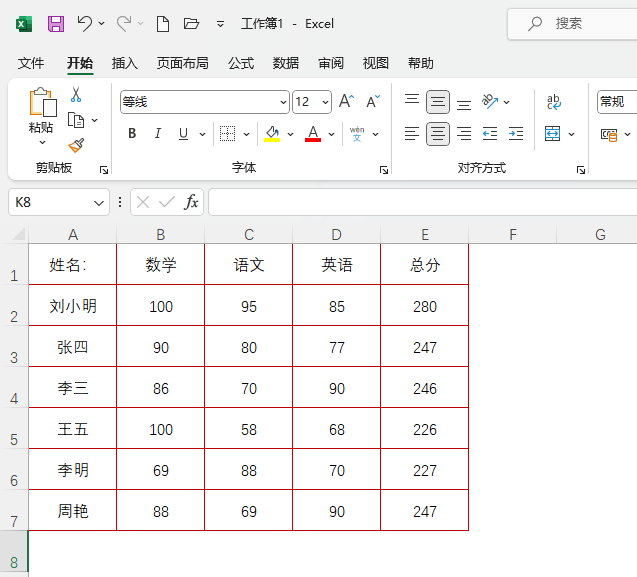Toggle Bottom Align

[464, 103]
